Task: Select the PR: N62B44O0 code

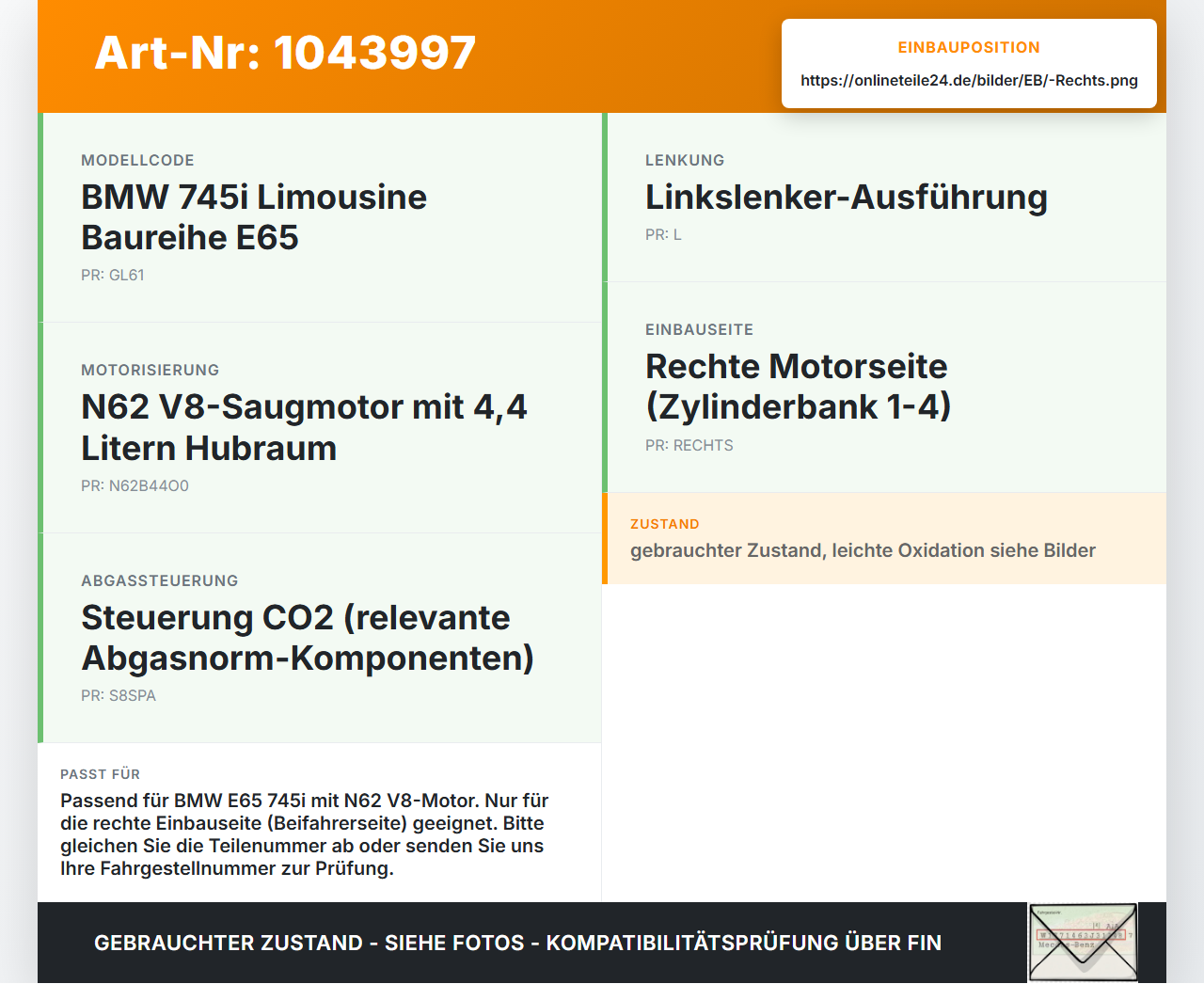Action: point(135,486)
